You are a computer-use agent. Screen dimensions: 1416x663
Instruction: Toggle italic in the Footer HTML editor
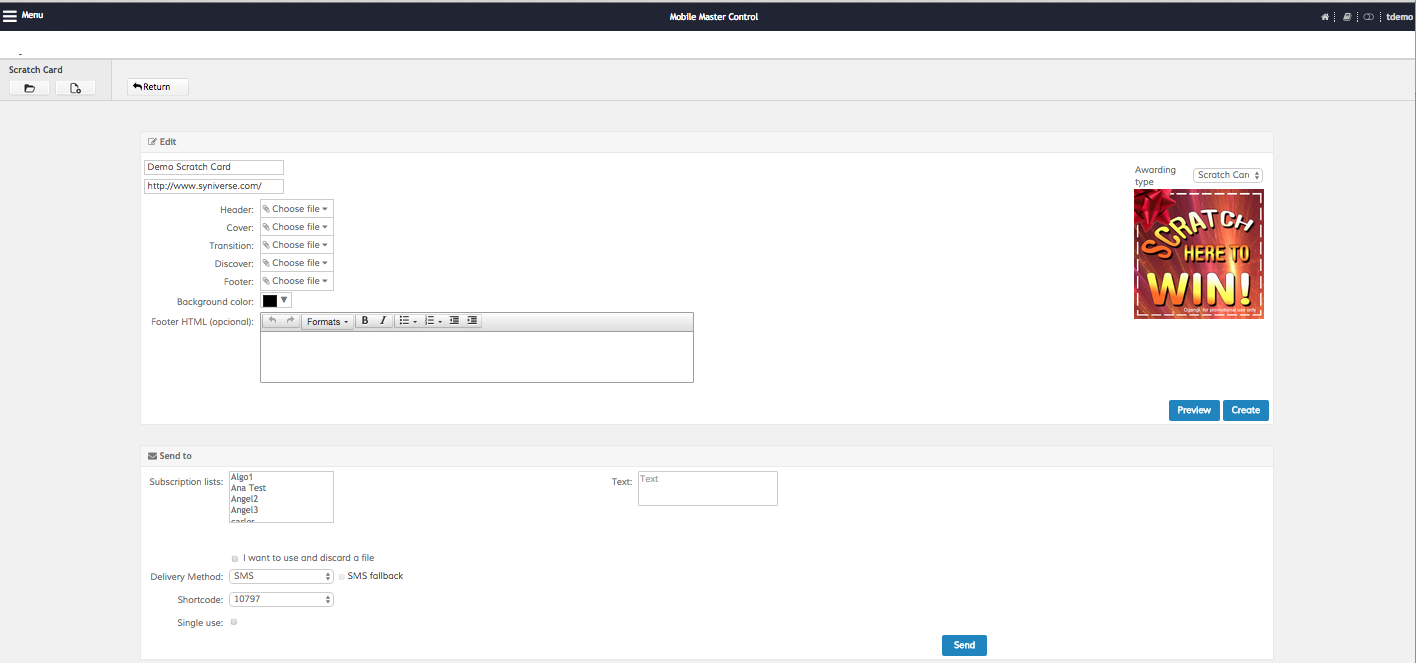pos(382,321)
